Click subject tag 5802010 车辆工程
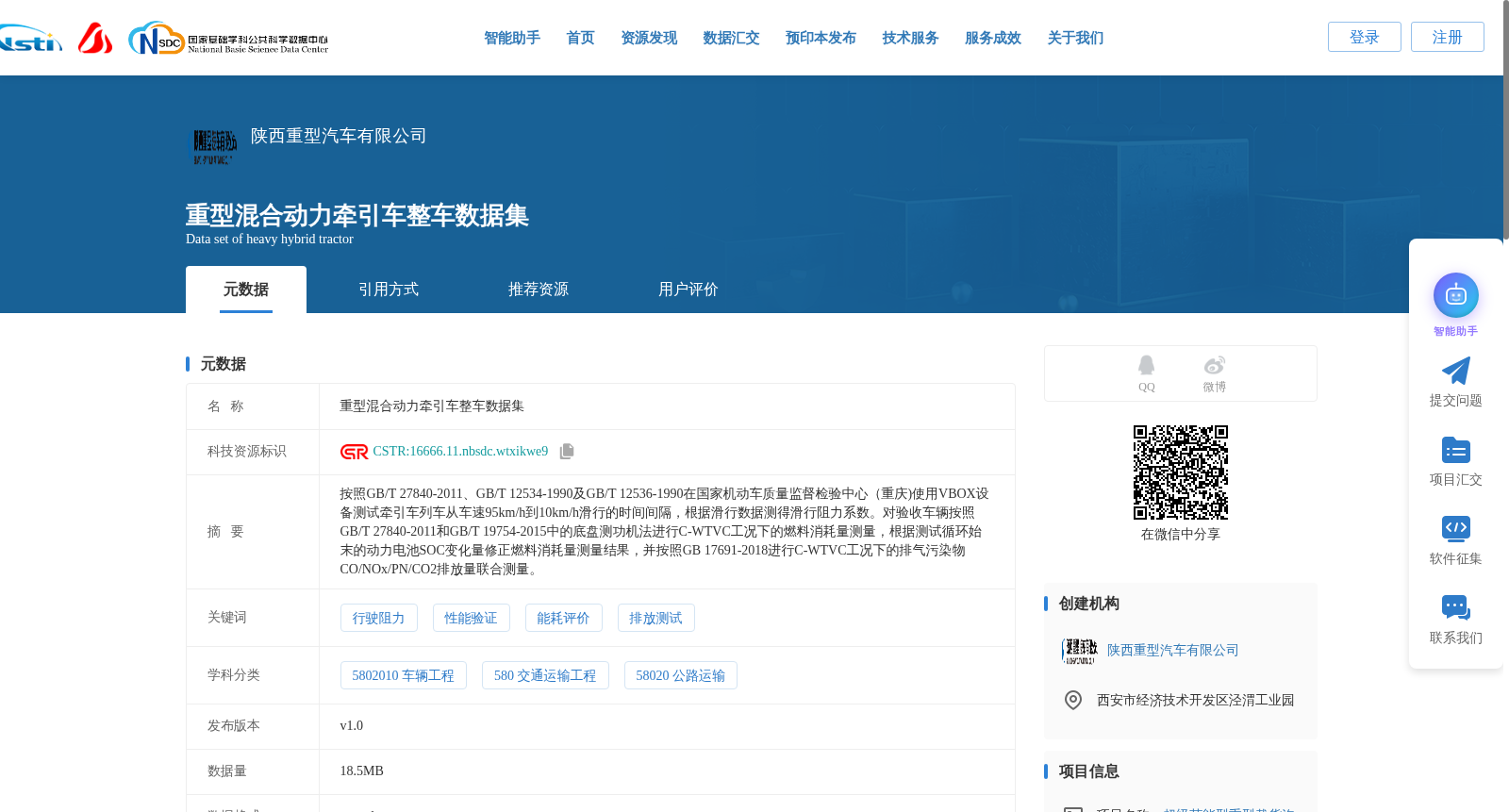Screen dimensions: 1509x812 point(403,675)
